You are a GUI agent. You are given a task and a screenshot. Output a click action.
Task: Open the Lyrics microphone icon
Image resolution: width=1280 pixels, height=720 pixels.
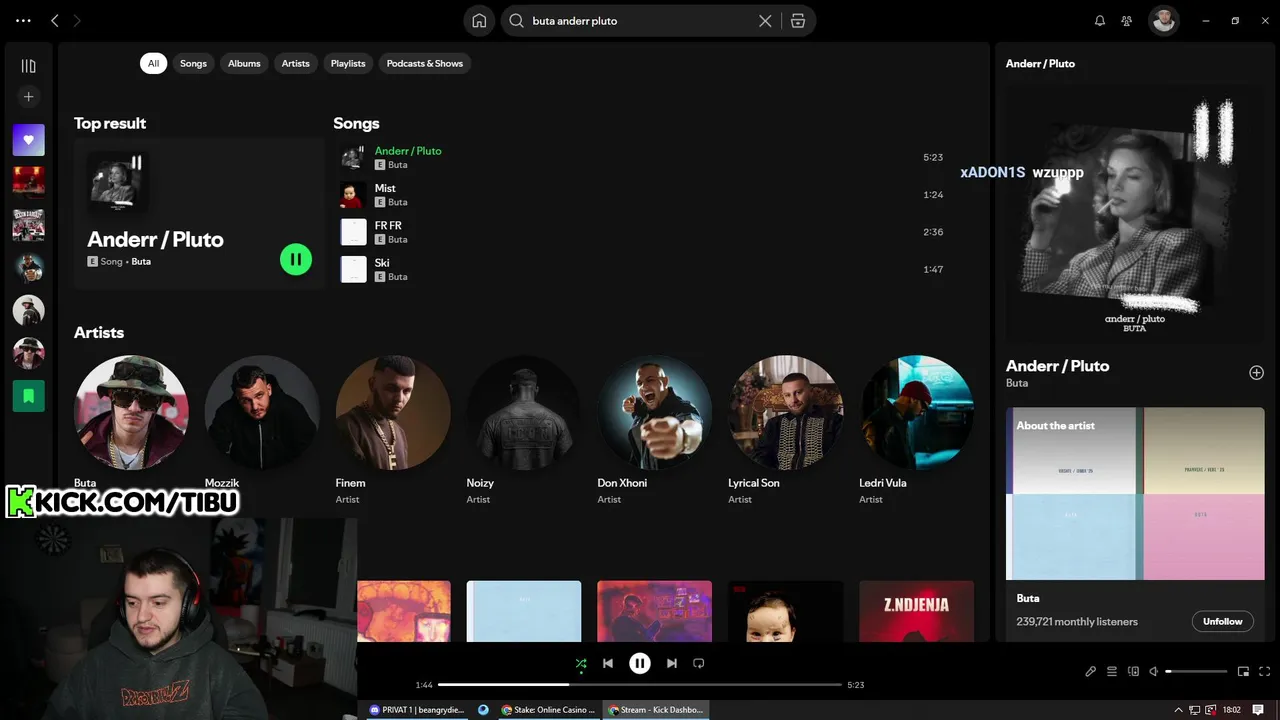pos(1091,672)
